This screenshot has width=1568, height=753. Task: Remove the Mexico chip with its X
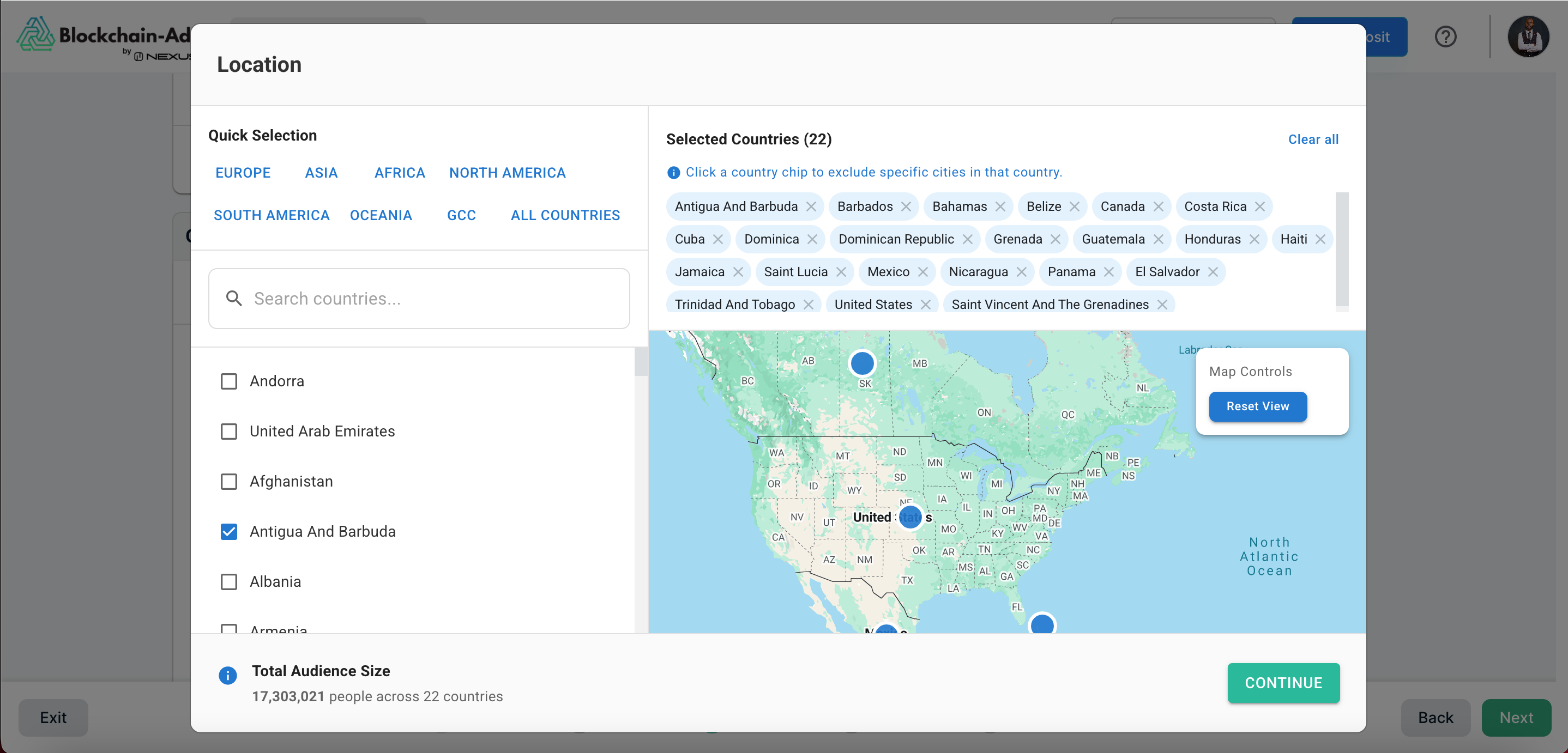(923, 272)
